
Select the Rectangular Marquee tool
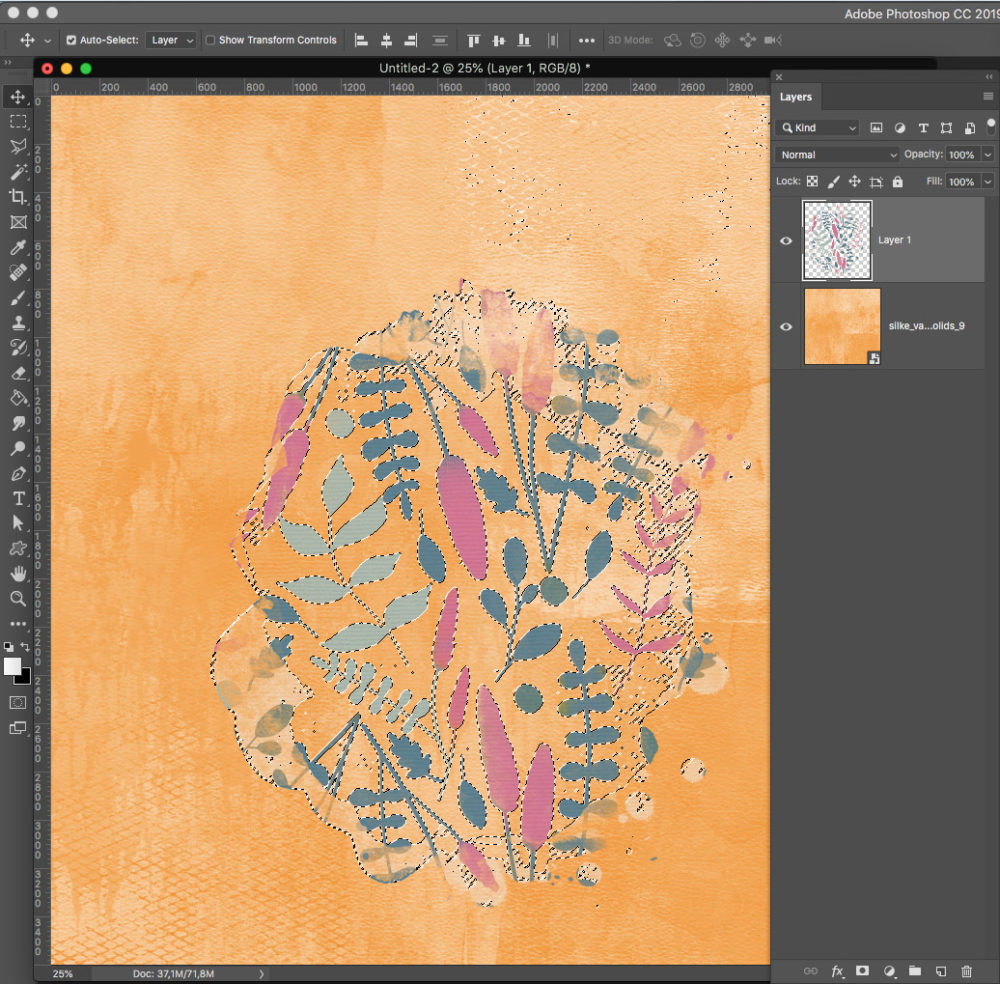18,122
